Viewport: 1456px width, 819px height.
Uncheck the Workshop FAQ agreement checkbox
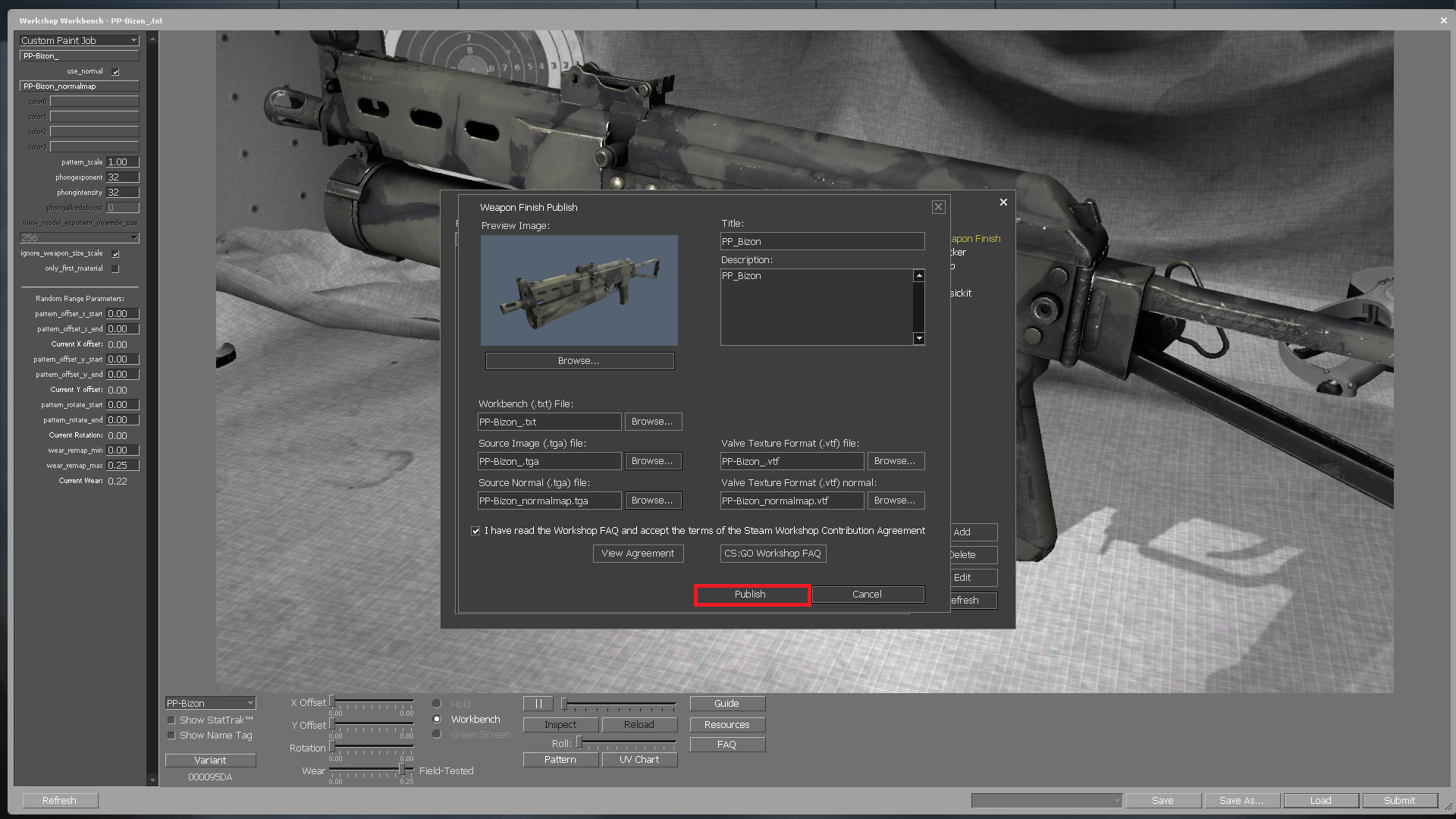(x=476, y=530)
